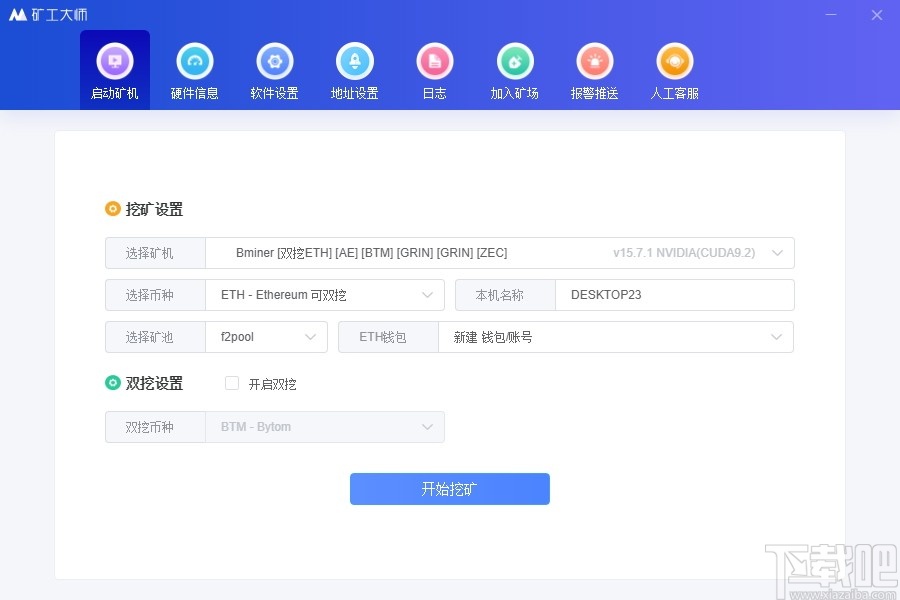The width and height of the screenshot is (900, 600).
Task: Contact 人工客服 customer service
Action: (674, 61)
